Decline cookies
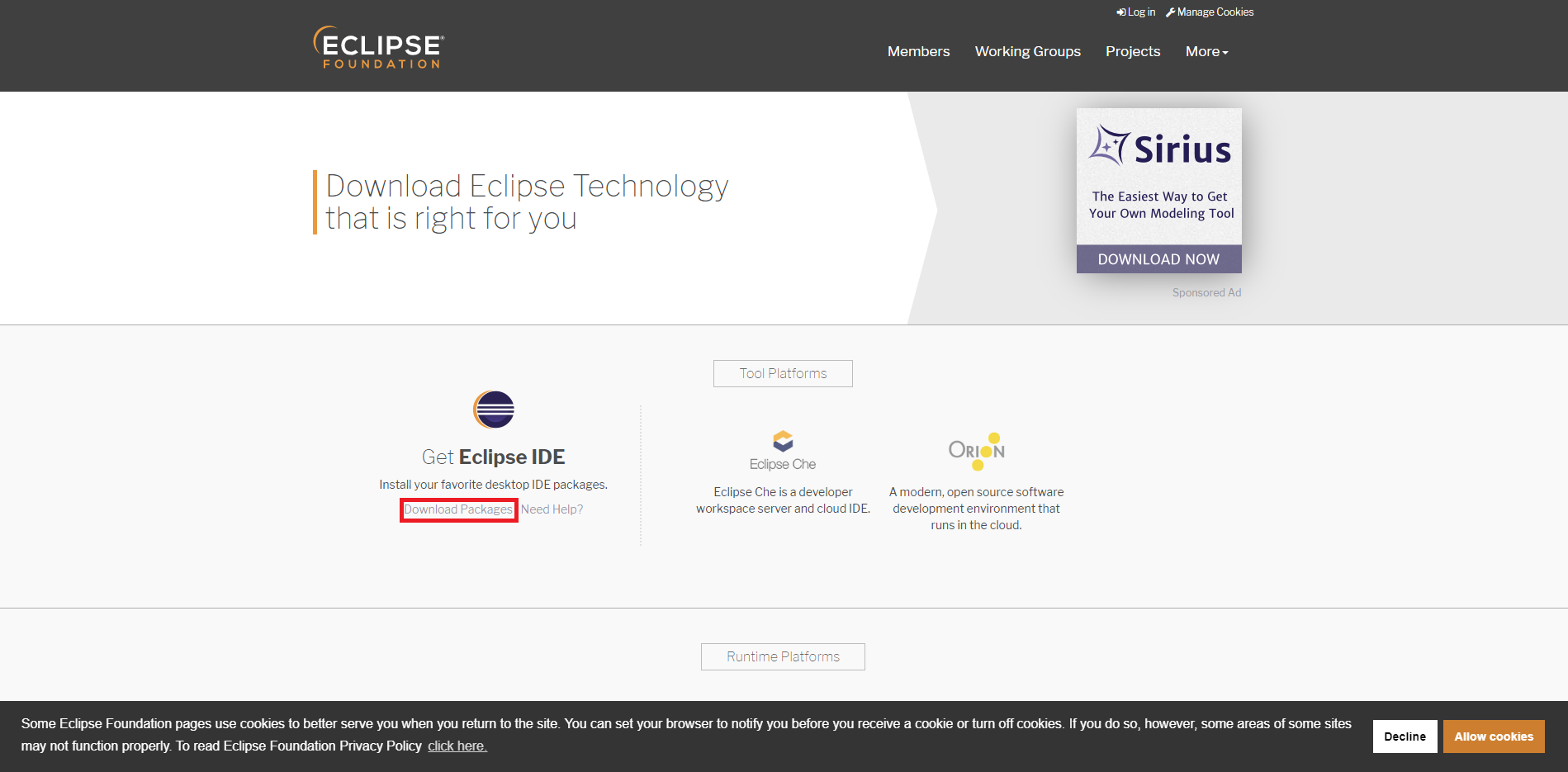Image resolution: width=1568 pixels, height=772 pixels. pyautogui.click(x=1405, y=736)
